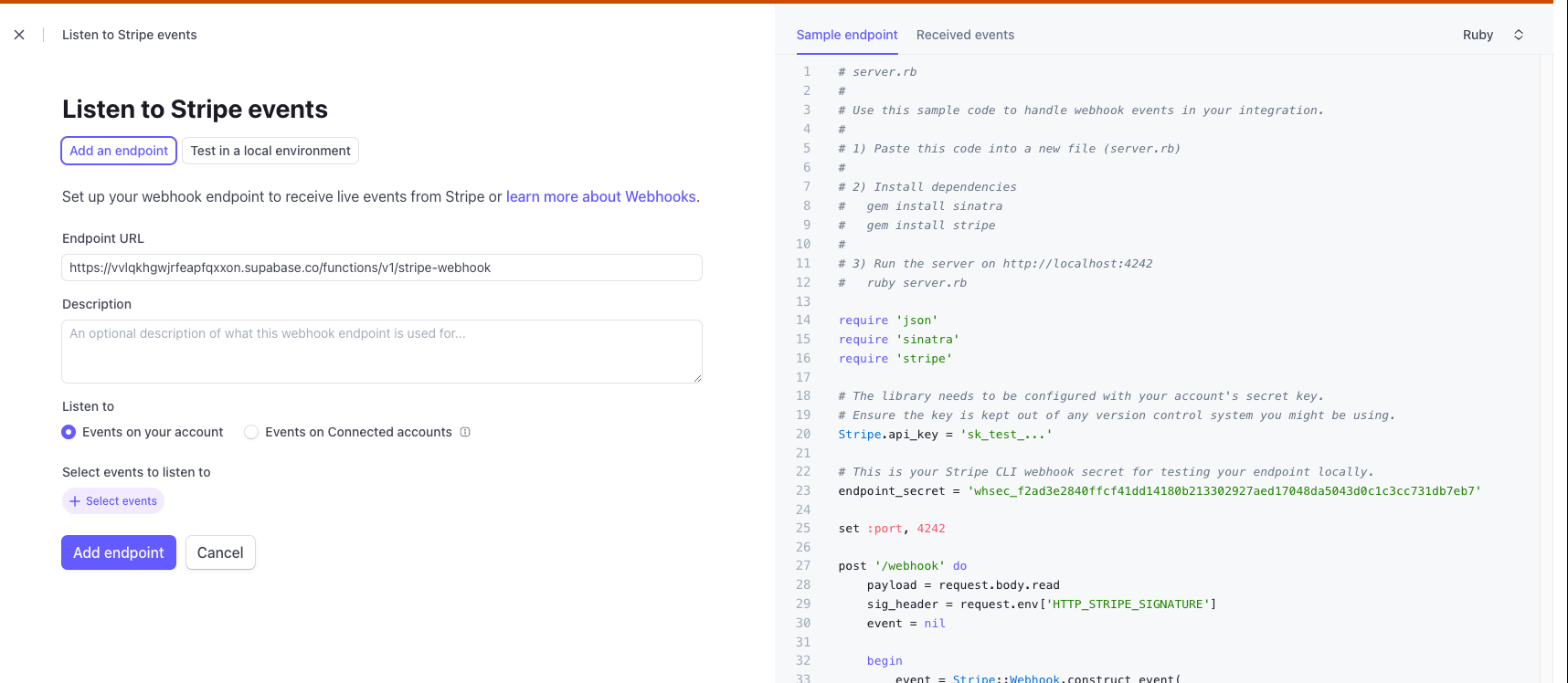1568x683 pixels.
Task: Click the 'event = nil' code line
Action: click(x=906, y=624)
